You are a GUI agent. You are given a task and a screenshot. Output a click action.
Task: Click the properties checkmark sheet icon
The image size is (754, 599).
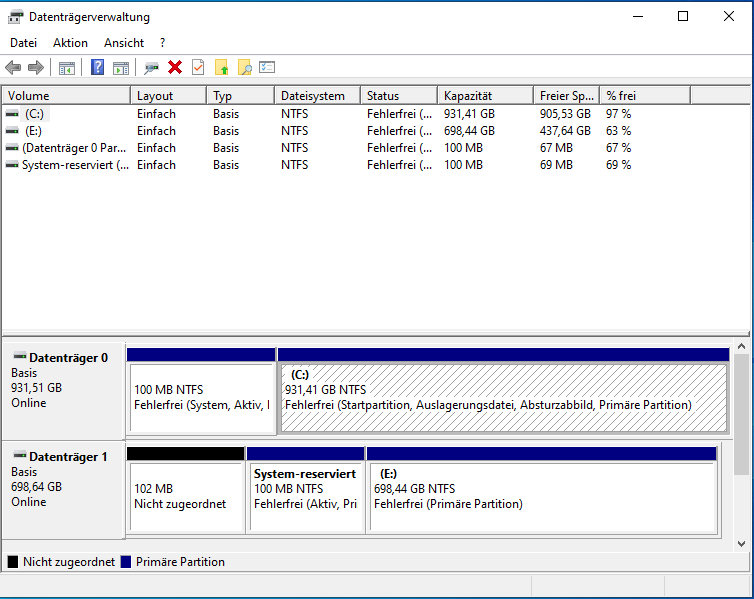pyautogui.click(x=198, y=67)
